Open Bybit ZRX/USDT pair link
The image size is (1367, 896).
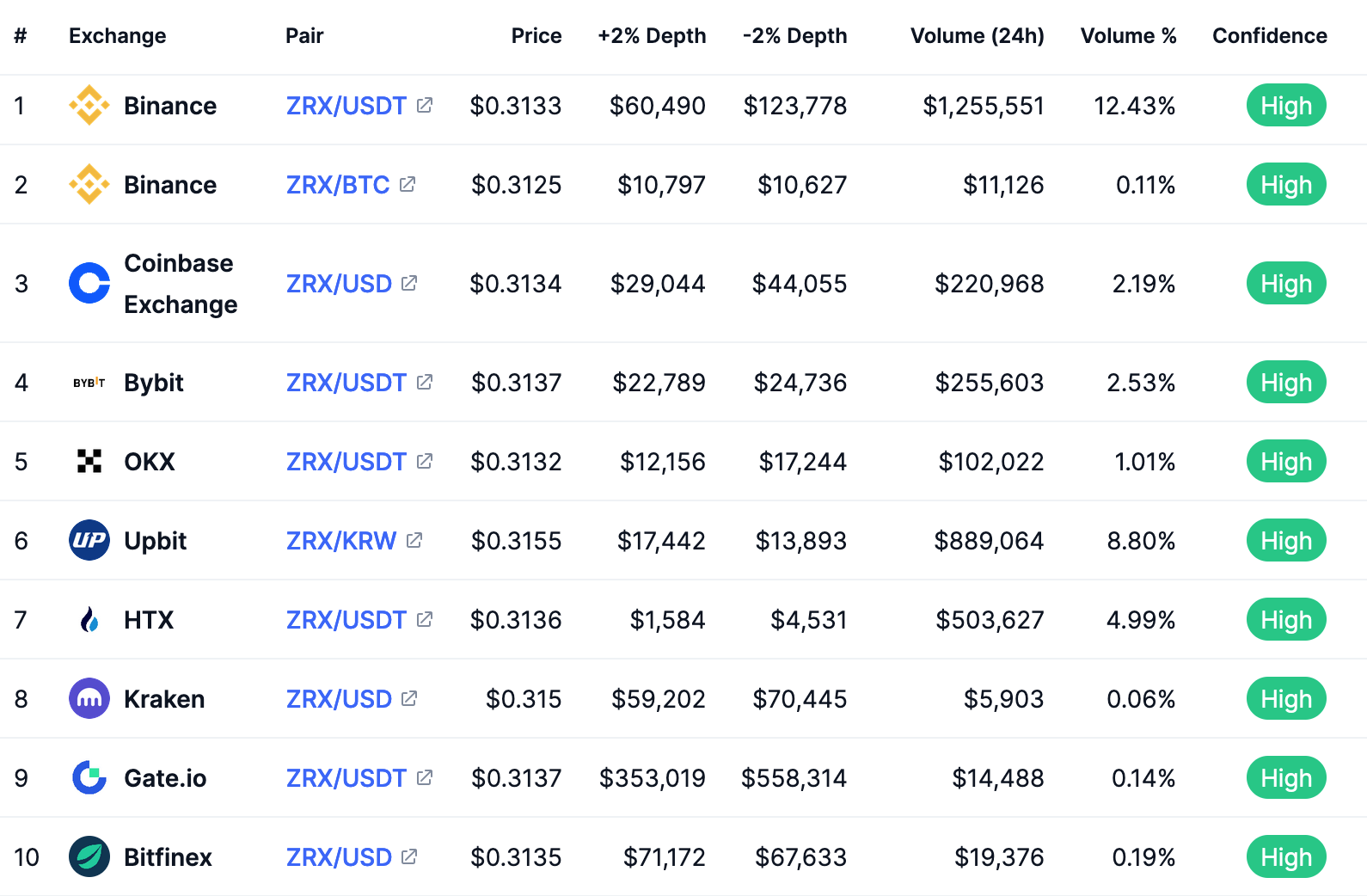[346, 383]
